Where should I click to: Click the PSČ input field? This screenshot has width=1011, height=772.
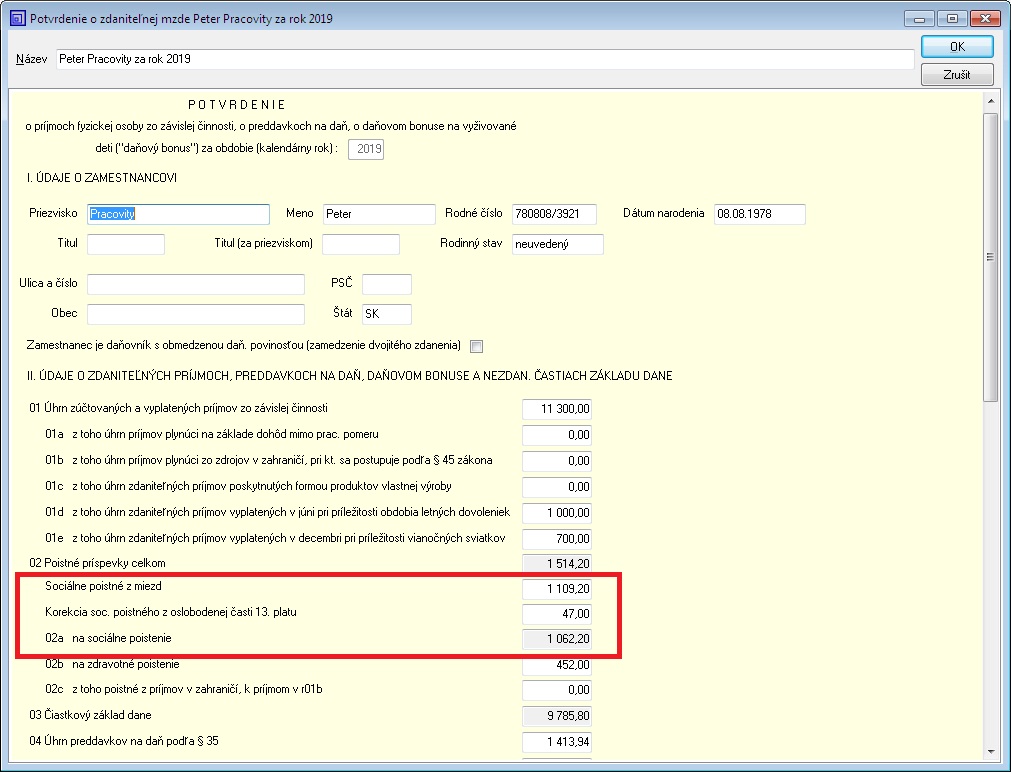pyautogui.click(x=387, y=284)
